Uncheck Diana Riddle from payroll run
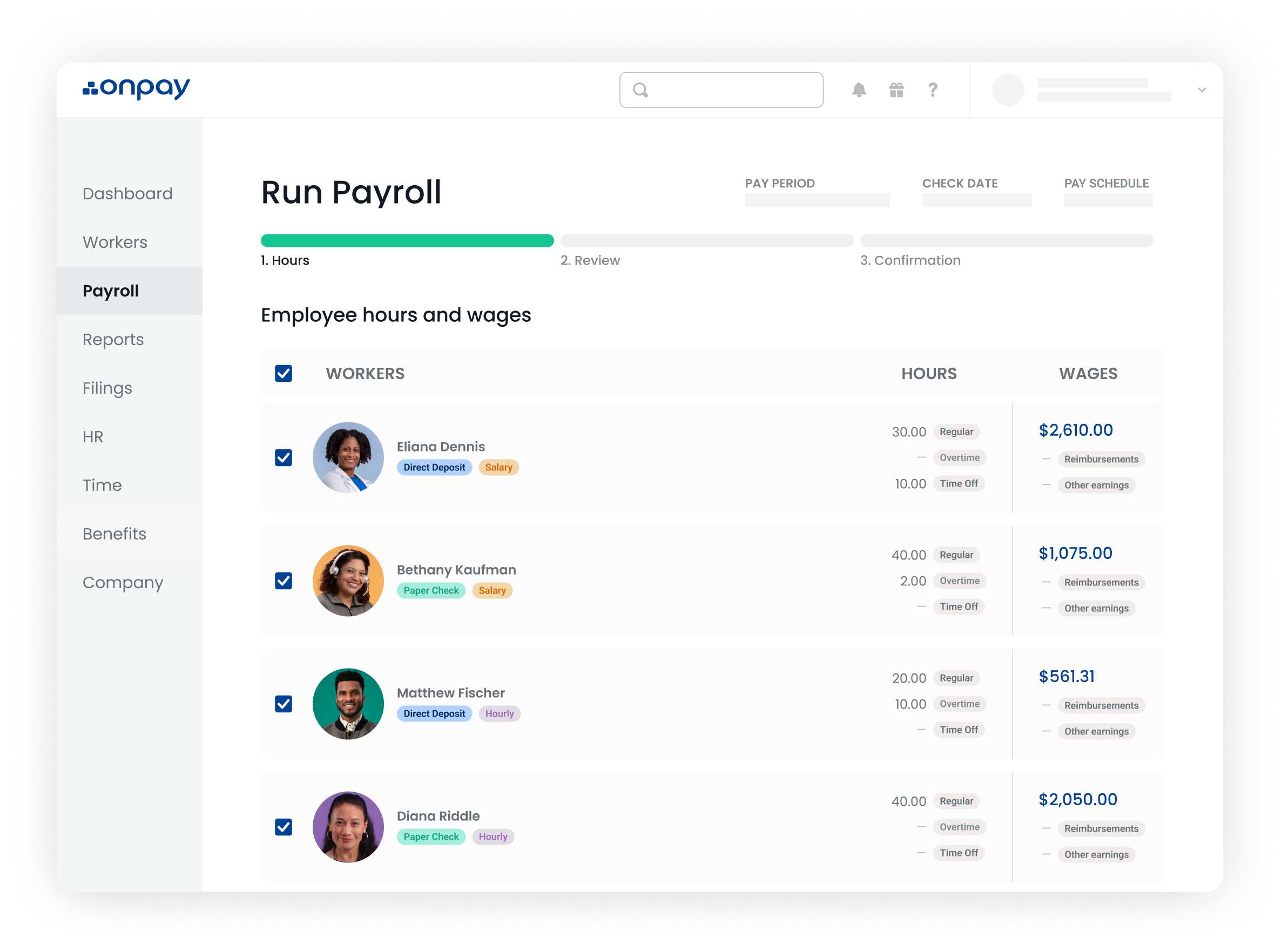Image resolution: width=1288 pixels, height=951 pixels. pos(283,827)
